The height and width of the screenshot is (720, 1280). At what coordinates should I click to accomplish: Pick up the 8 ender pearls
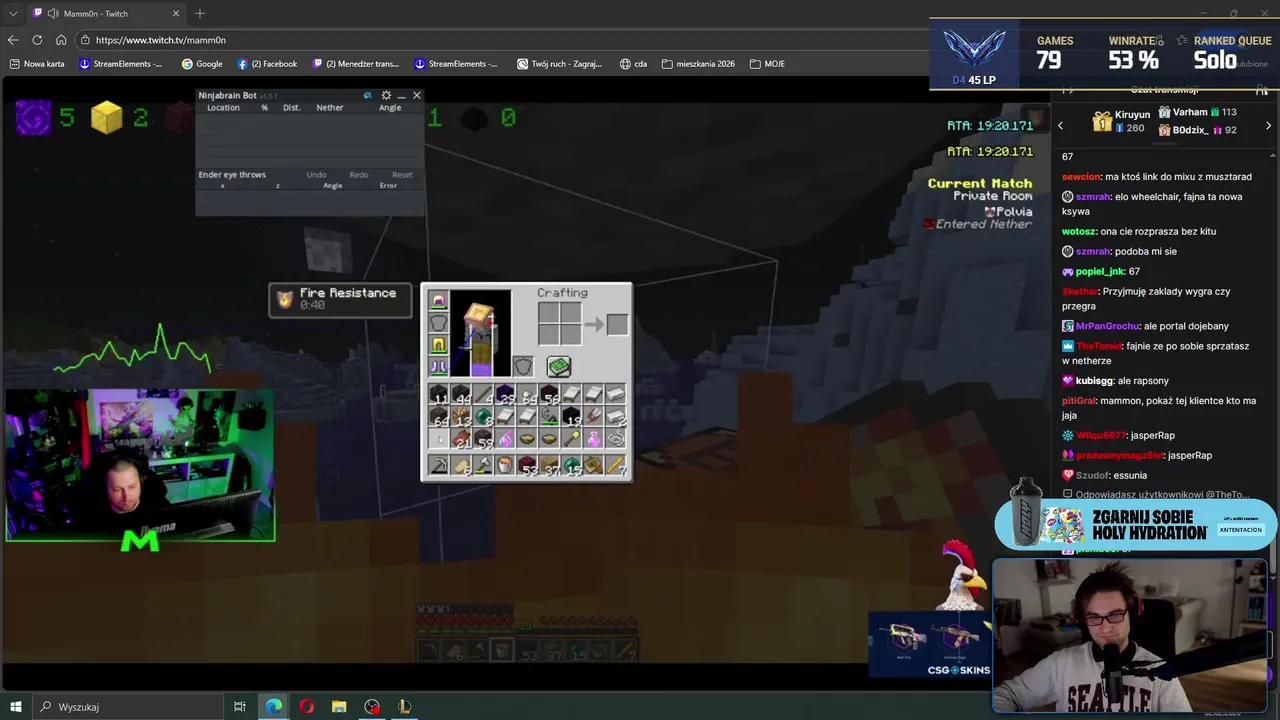click(x=483, y=417)
